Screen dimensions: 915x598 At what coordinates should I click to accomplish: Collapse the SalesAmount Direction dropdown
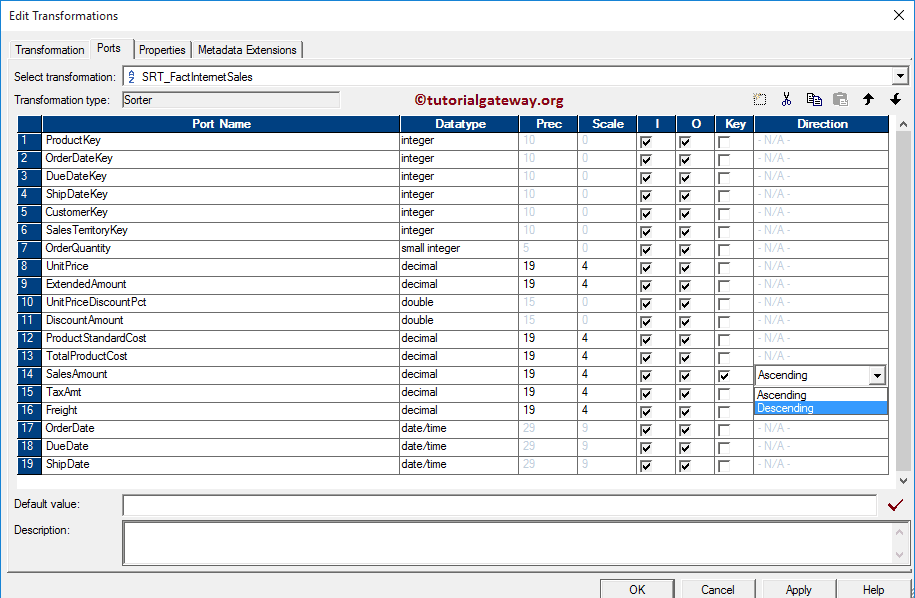click(x=878, y=374)
